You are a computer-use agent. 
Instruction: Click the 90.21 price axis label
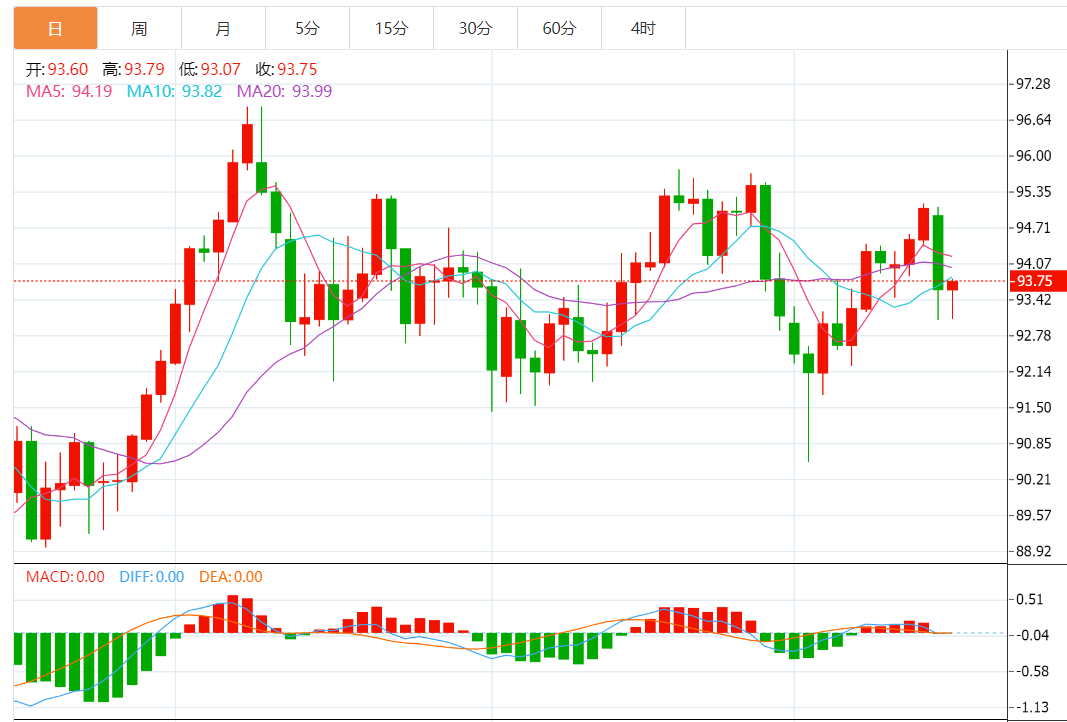click(1033, 480)
